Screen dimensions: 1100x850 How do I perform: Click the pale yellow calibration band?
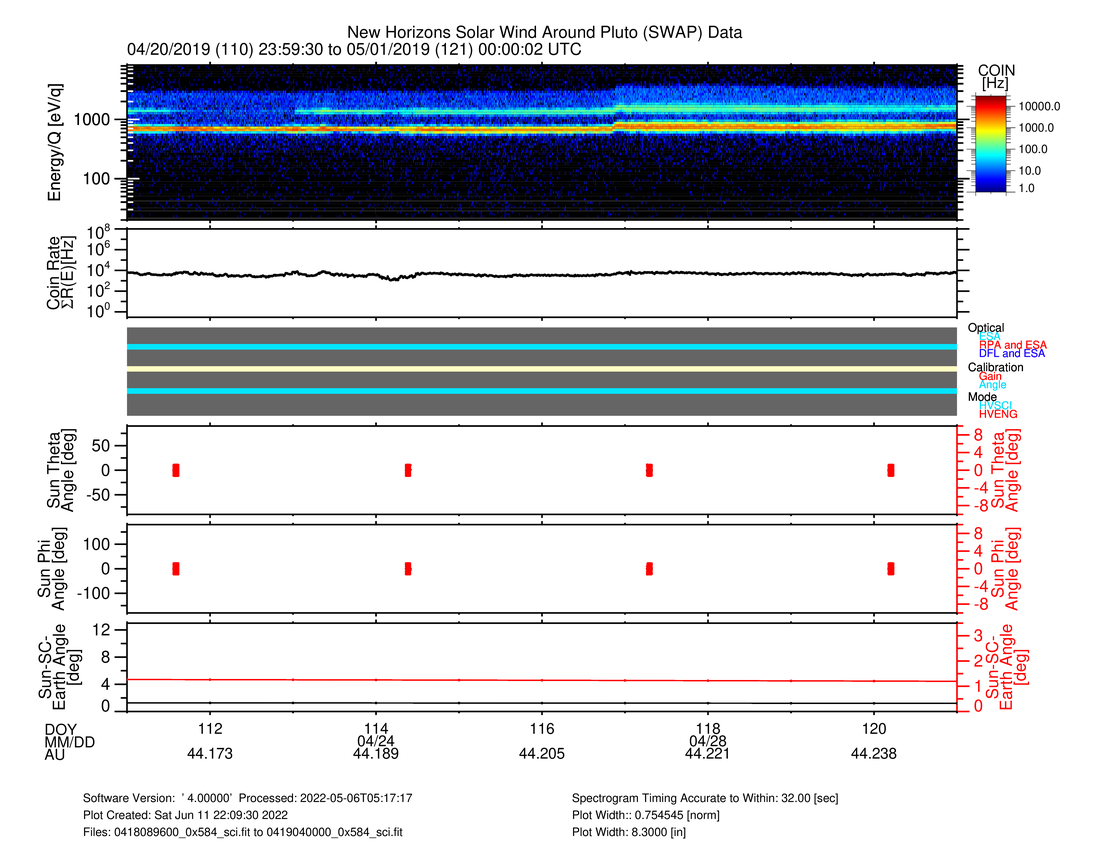542,369
